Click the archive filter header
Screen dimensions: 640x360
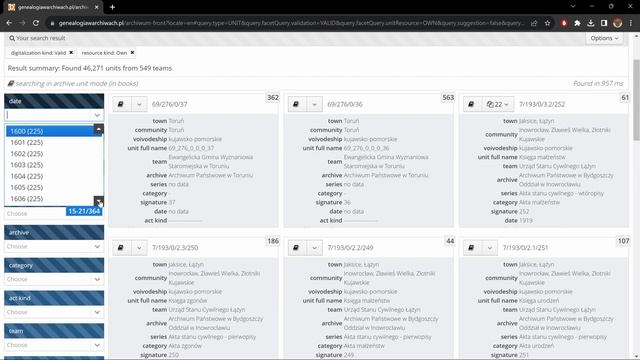tap(54, 232)
